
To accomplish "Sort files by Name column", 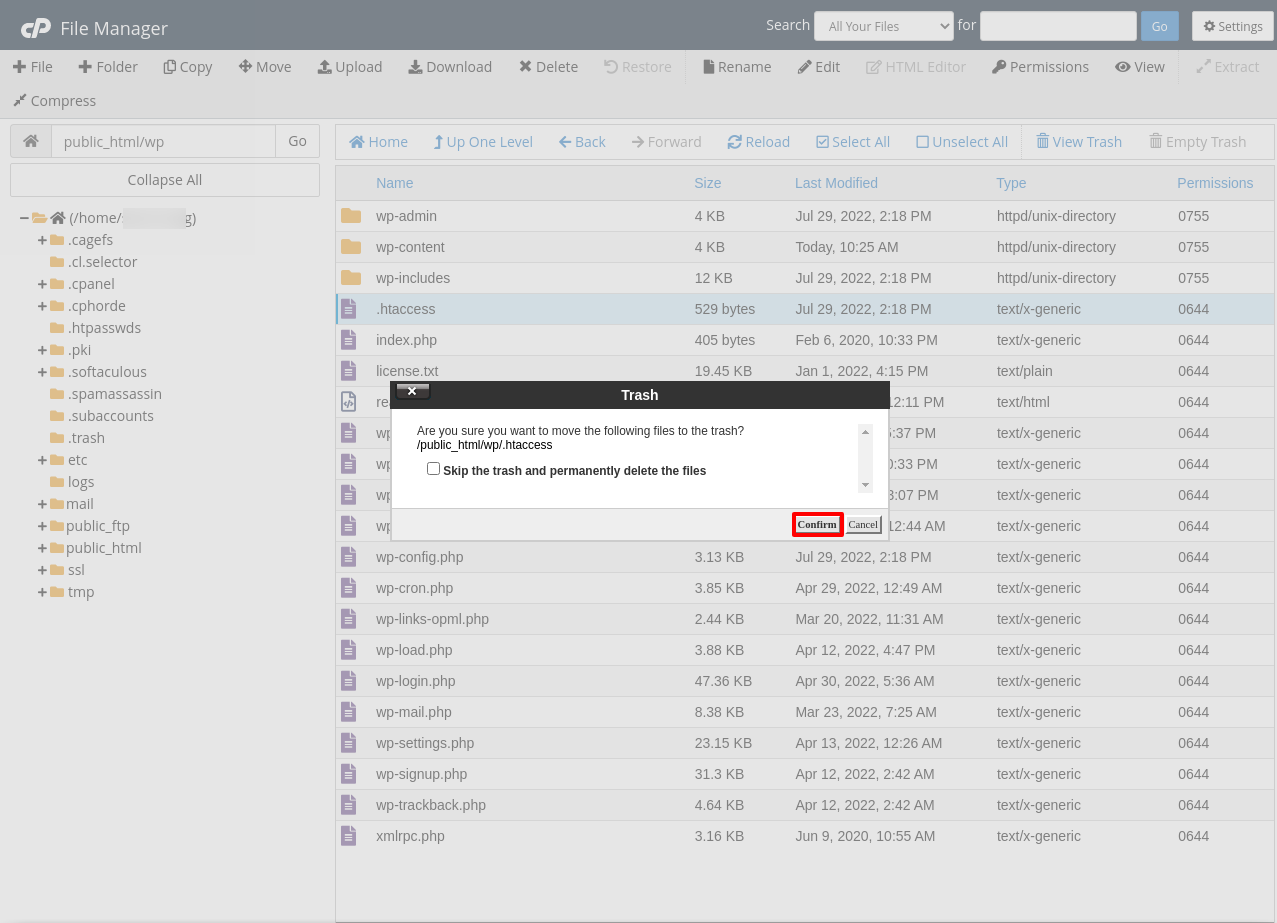I will pyautogui.click(x=394, y=183).
